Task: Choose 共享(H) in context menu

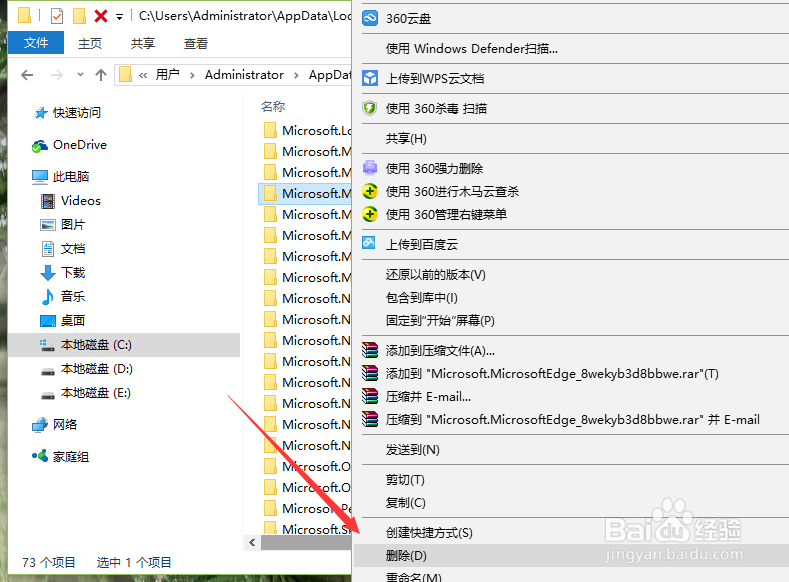Action: coord(571,138)
